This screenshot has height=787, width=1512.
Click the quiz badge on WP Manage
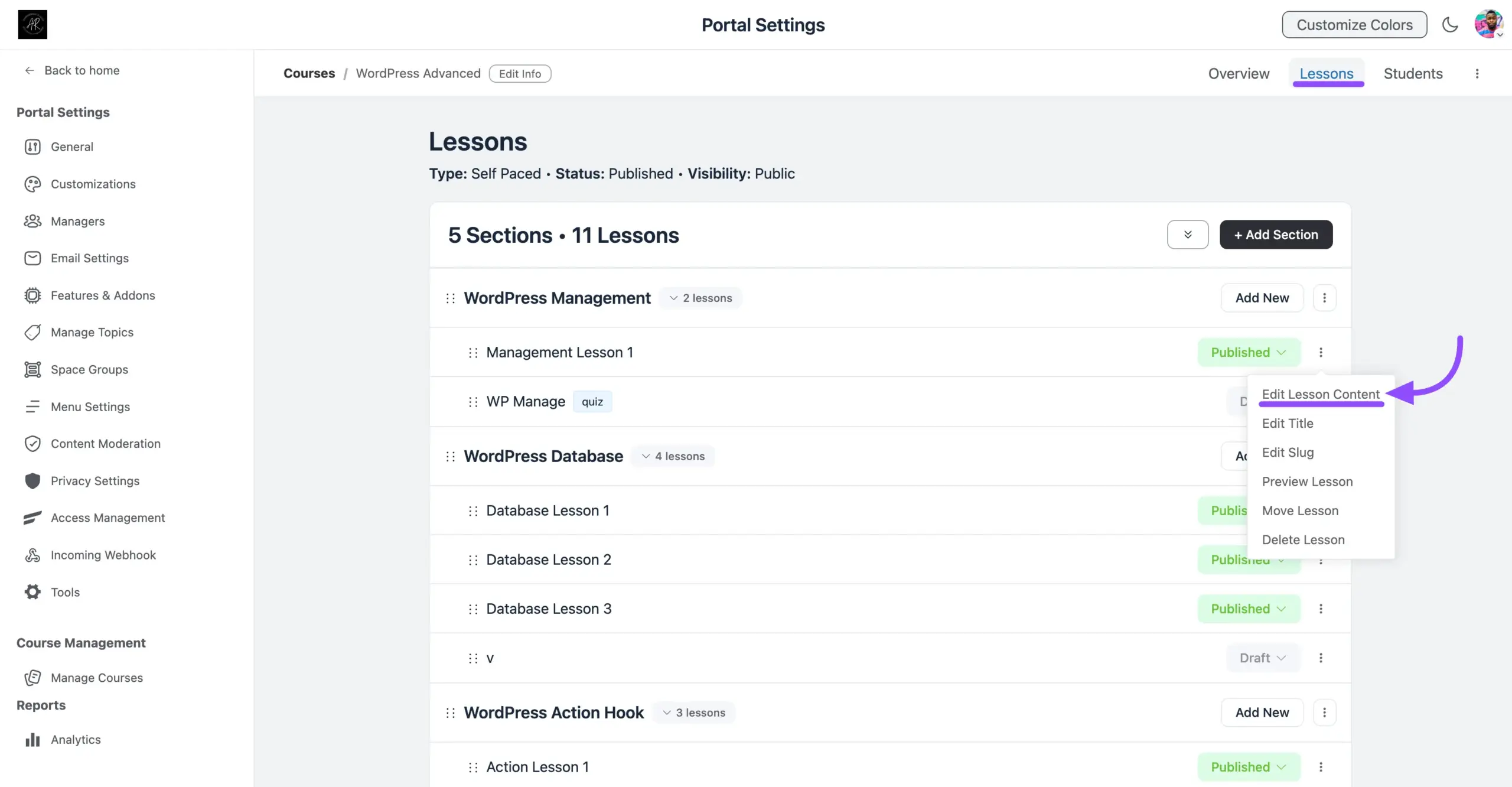point(592,402)
